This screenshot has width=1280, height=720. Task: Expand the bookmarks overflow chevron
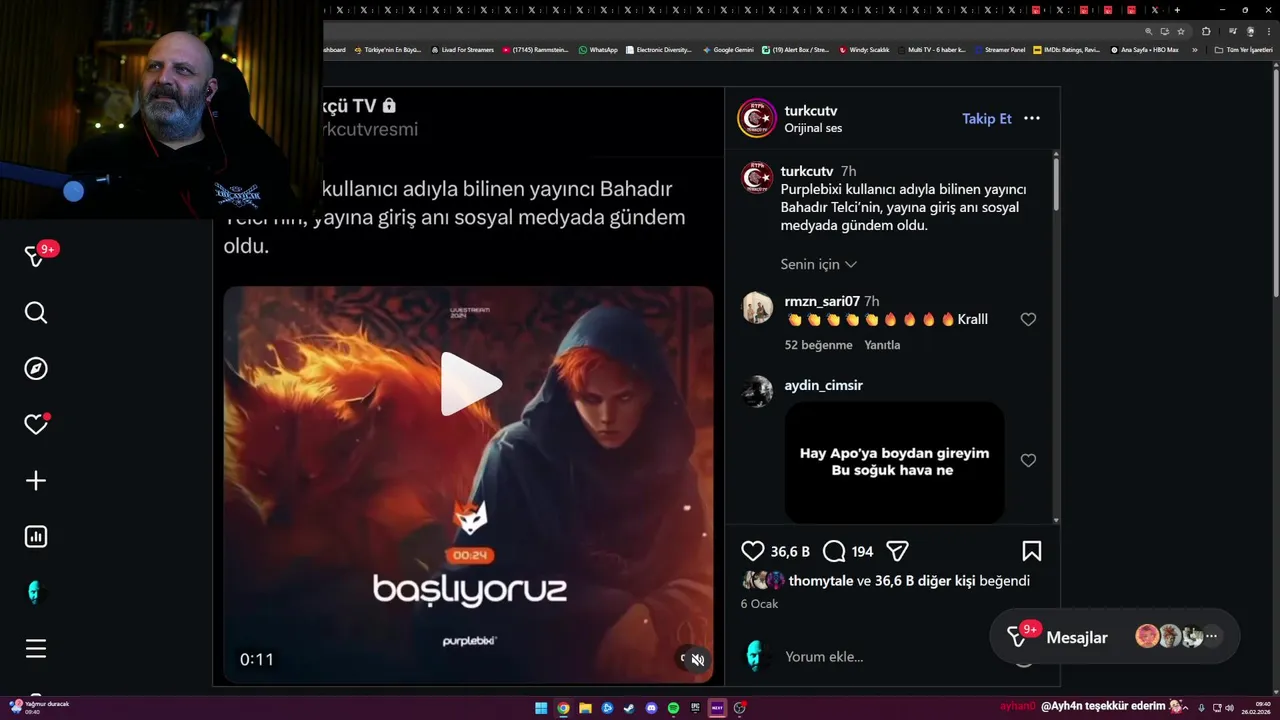point(1194,49)
